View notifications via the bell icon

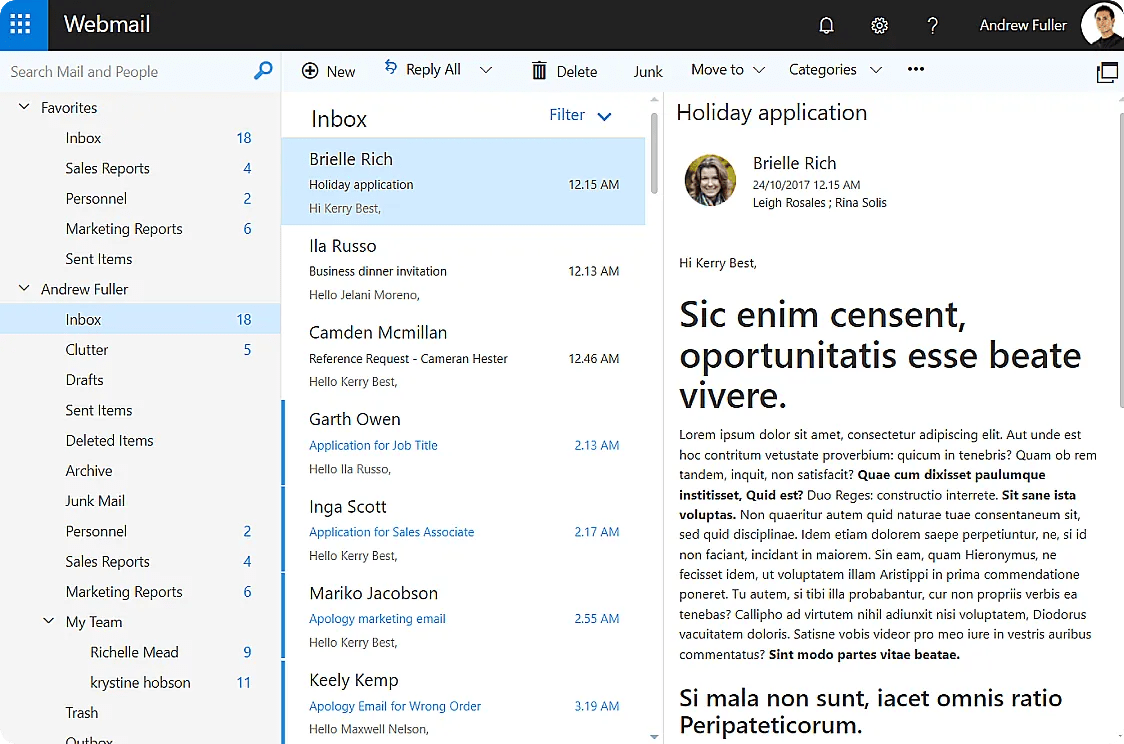coord(826,25)
